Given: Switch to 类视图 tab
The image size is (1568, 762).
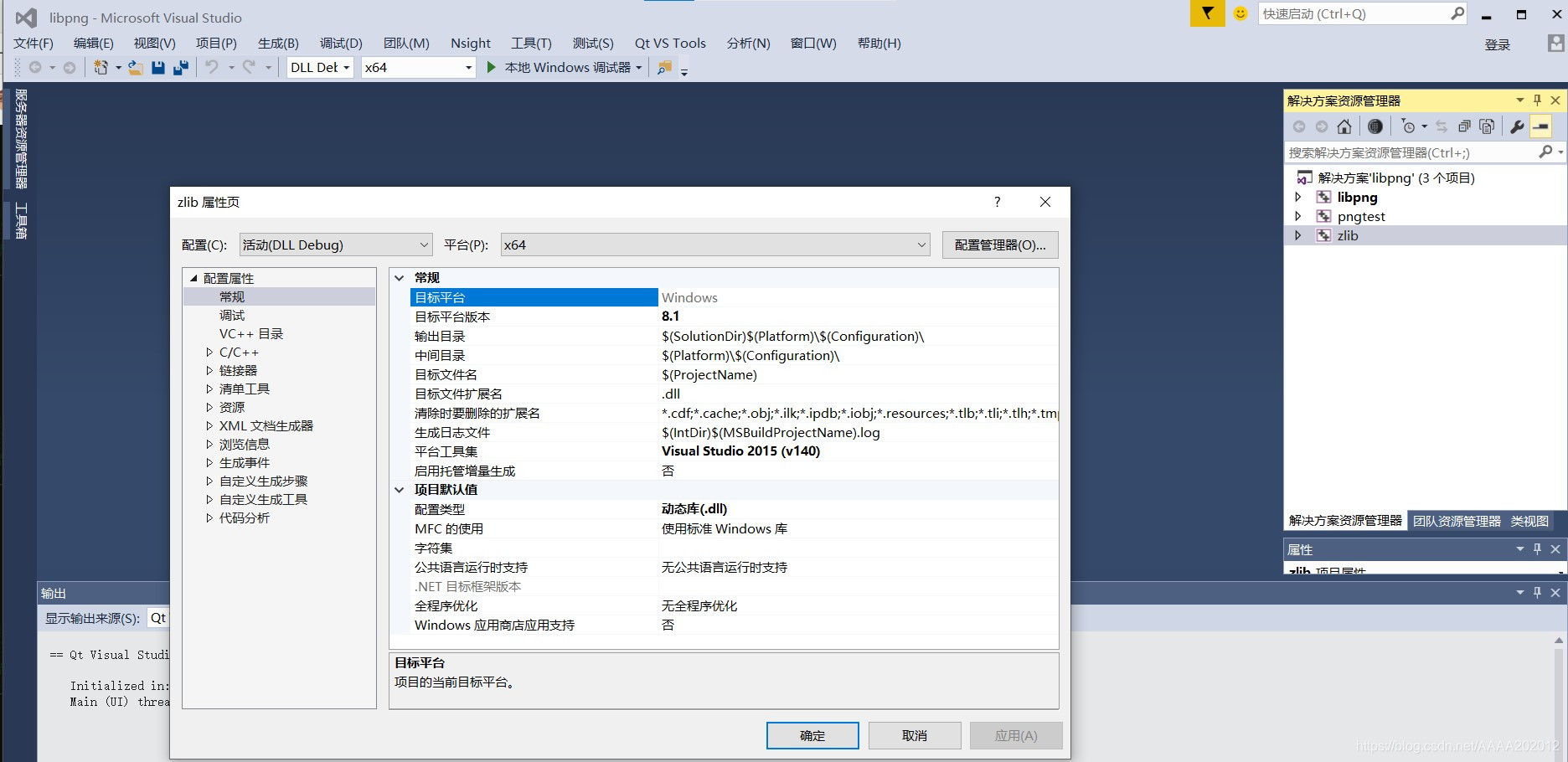Looking at the screenshot, I should pyautogui.click(x=1529, y=521).
